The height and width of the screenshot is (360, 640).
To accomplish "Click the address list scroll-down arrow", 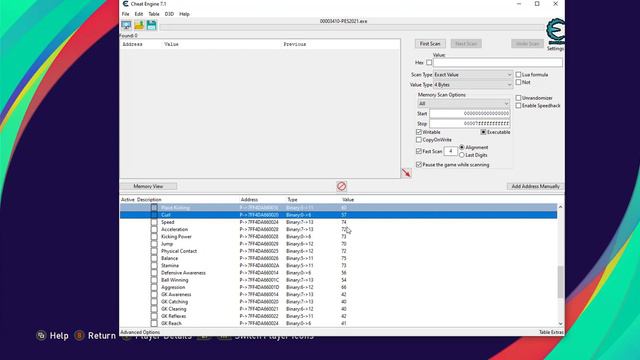I will [x=560, y=324].
